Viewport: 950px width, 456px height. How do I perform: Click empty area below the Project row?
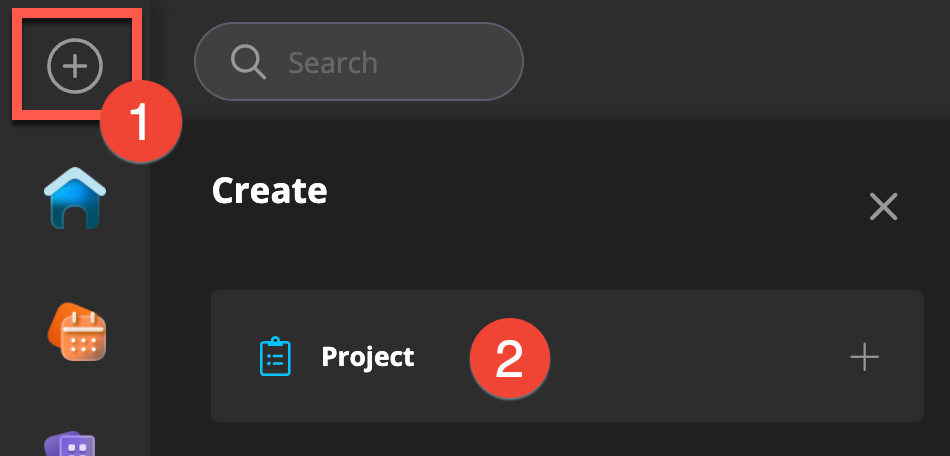(x=560, y=440)
